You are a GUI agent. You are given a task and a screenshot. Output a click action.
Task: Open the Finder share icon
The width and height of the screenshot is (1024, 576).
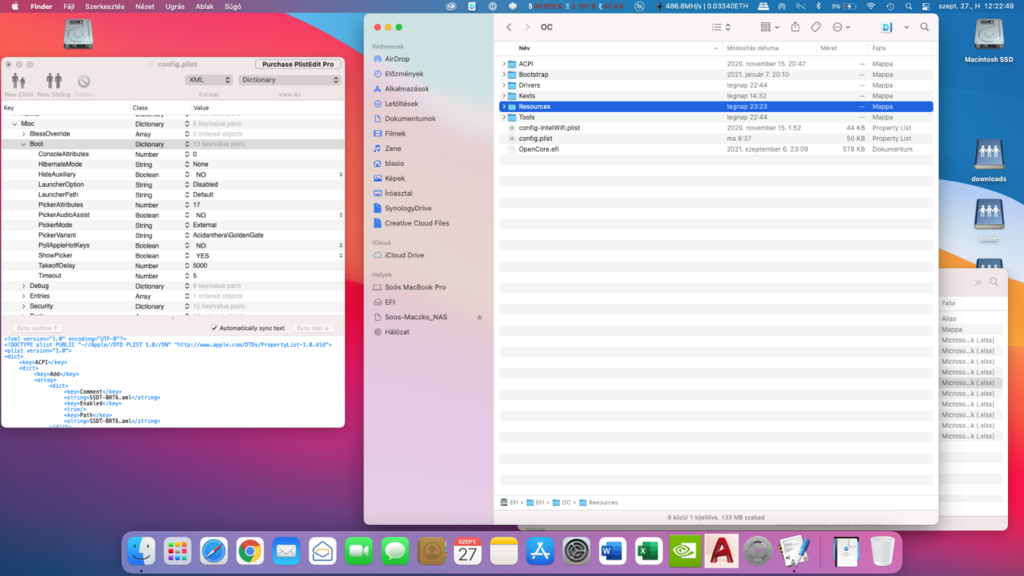pos(795,27)
